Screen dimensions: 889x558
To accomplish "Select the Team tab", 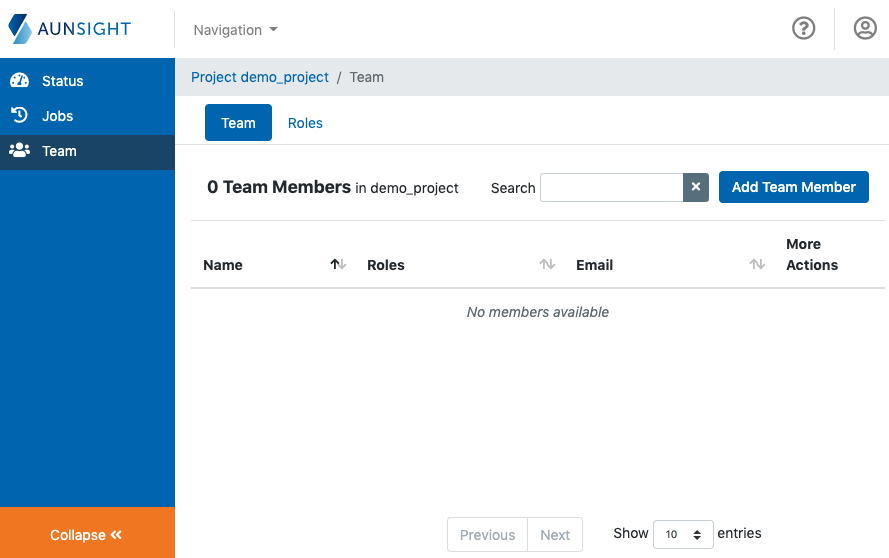I will pyautogui.click(x=238, y=123).
